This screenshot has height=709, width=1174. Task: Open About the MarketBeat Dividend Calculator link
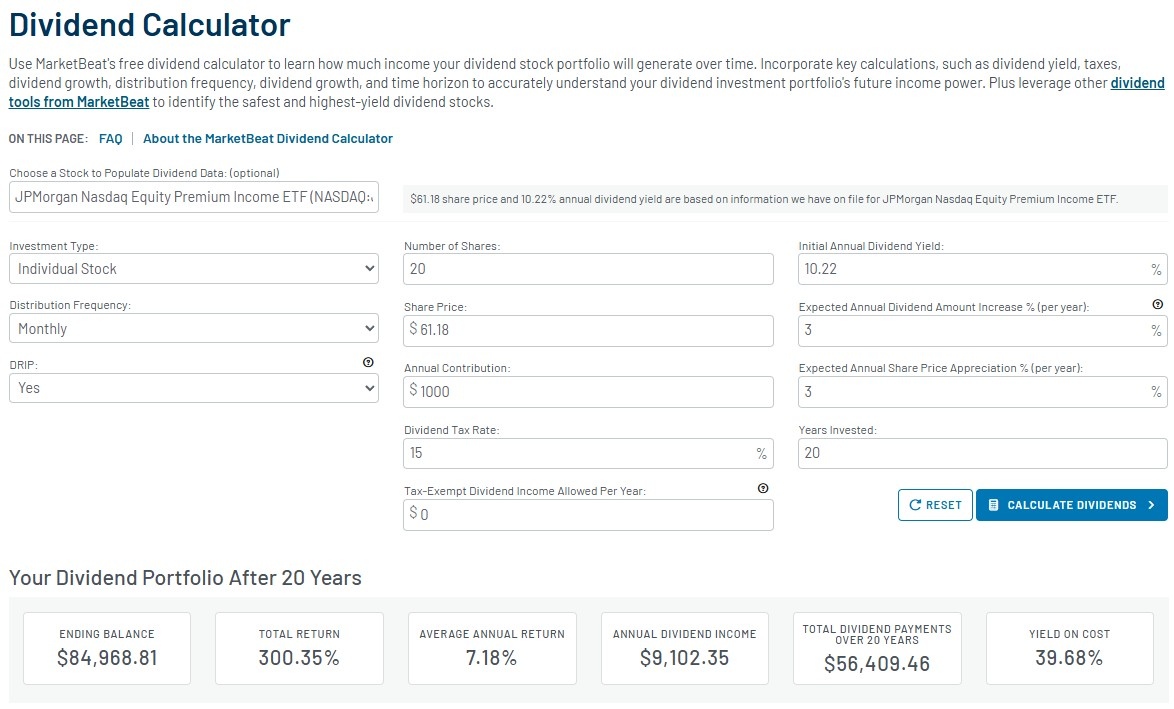tap(267, 139)
